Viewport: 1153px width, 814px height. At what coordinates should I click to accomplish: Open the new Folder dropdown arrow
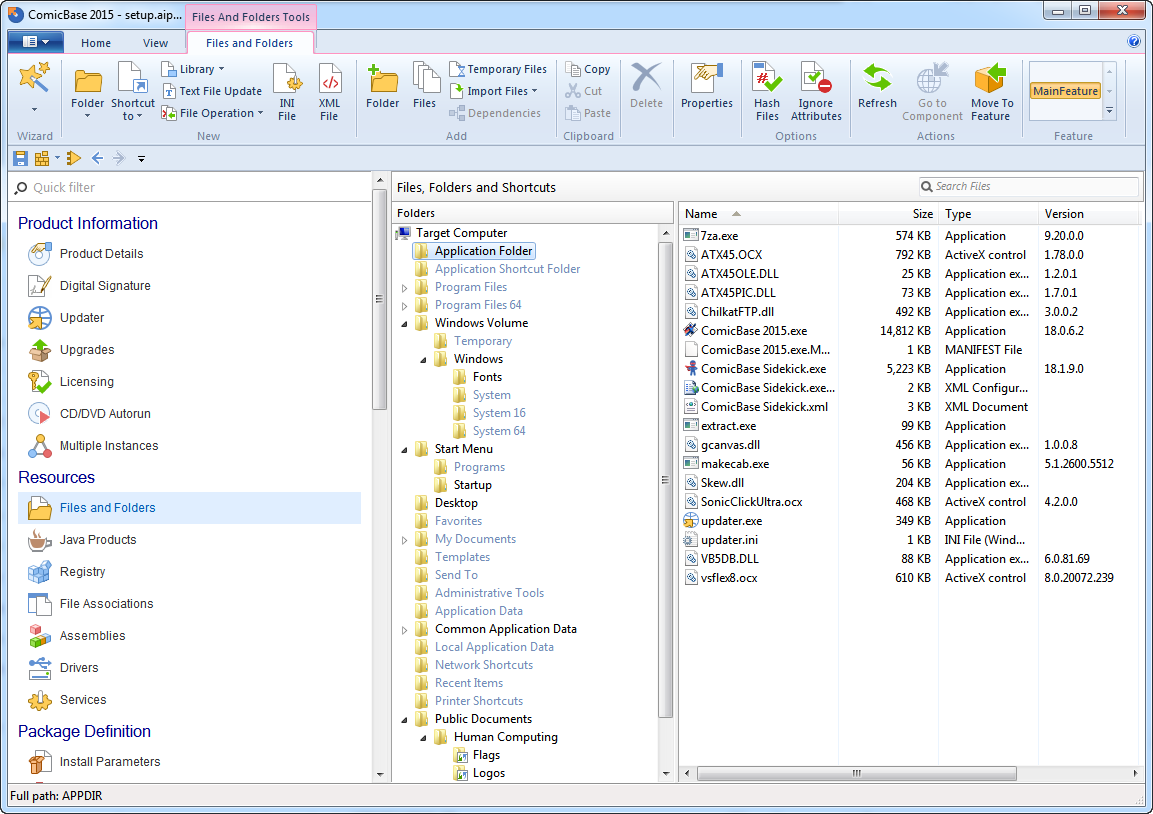88,115
